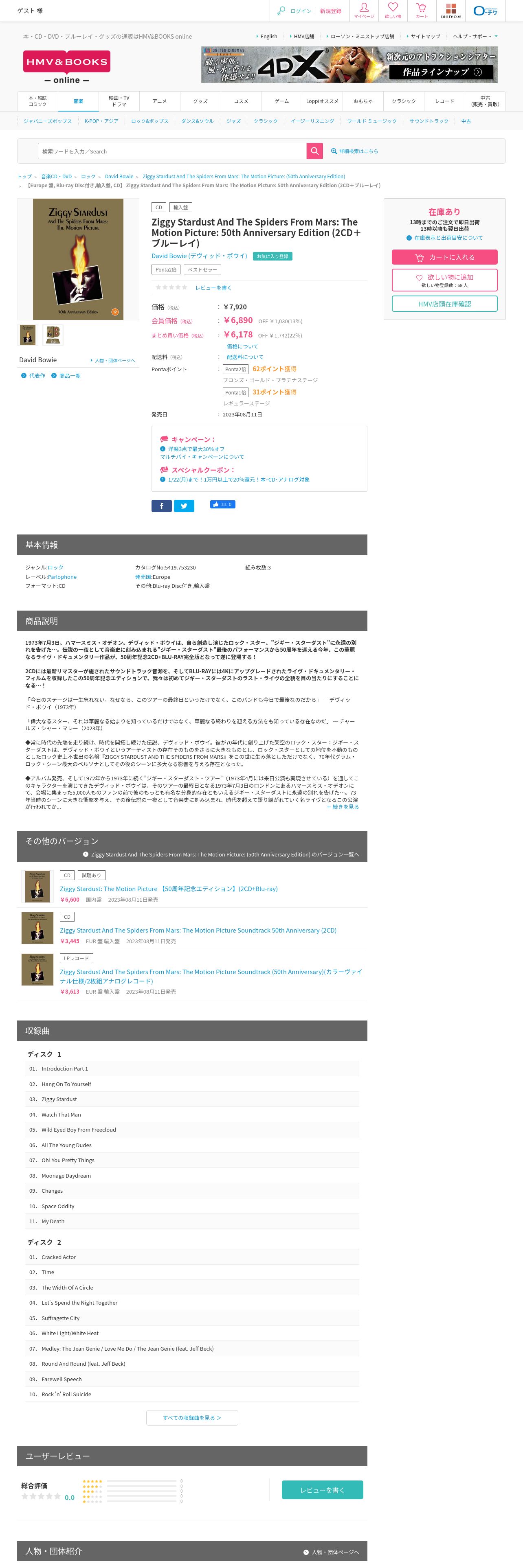Click the mofrecos icon
Viewport: 523px width, 1568px height.
click(x=450, y=10)
